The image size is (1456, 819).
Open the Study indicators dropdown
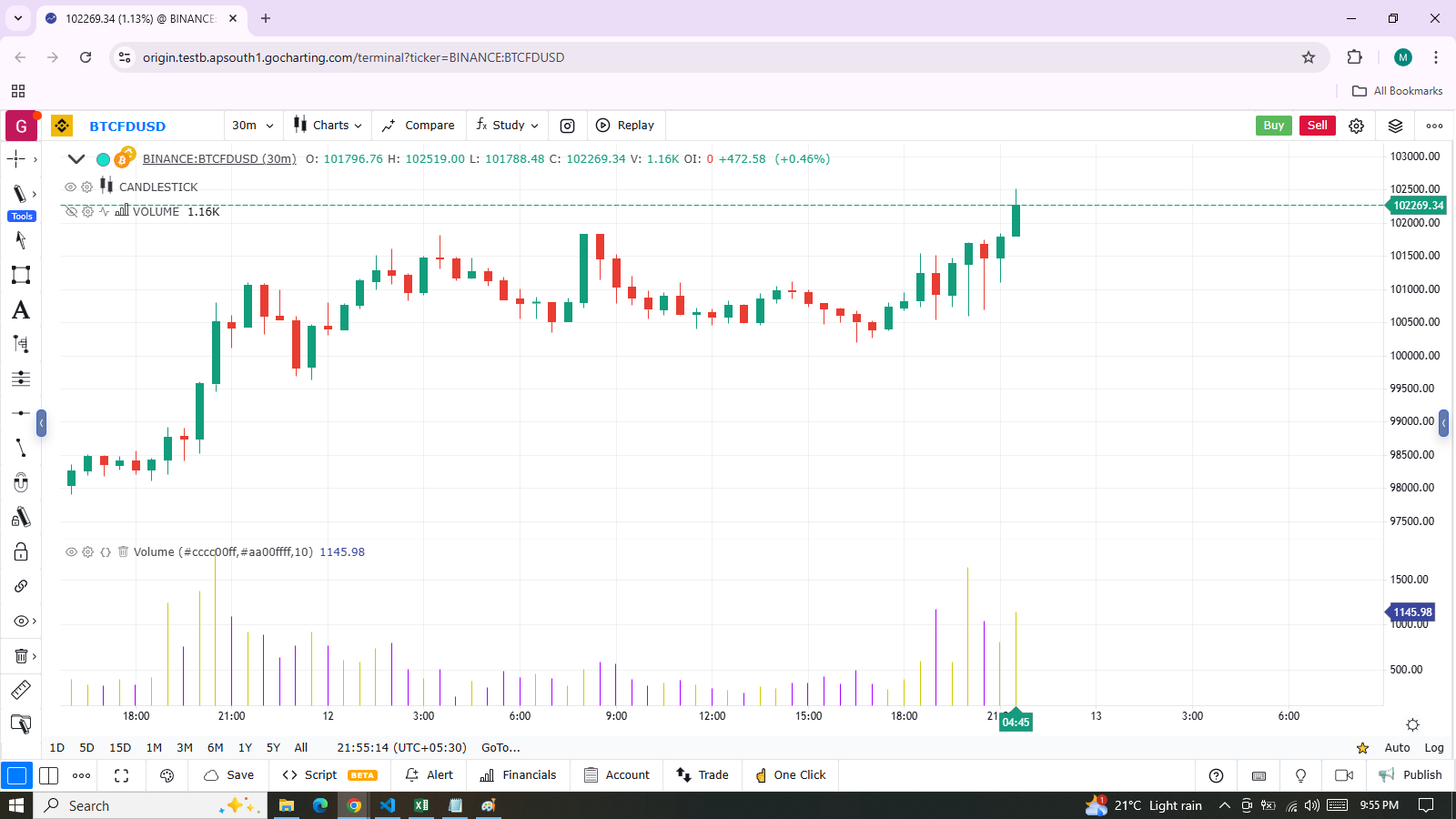point(507,126)
